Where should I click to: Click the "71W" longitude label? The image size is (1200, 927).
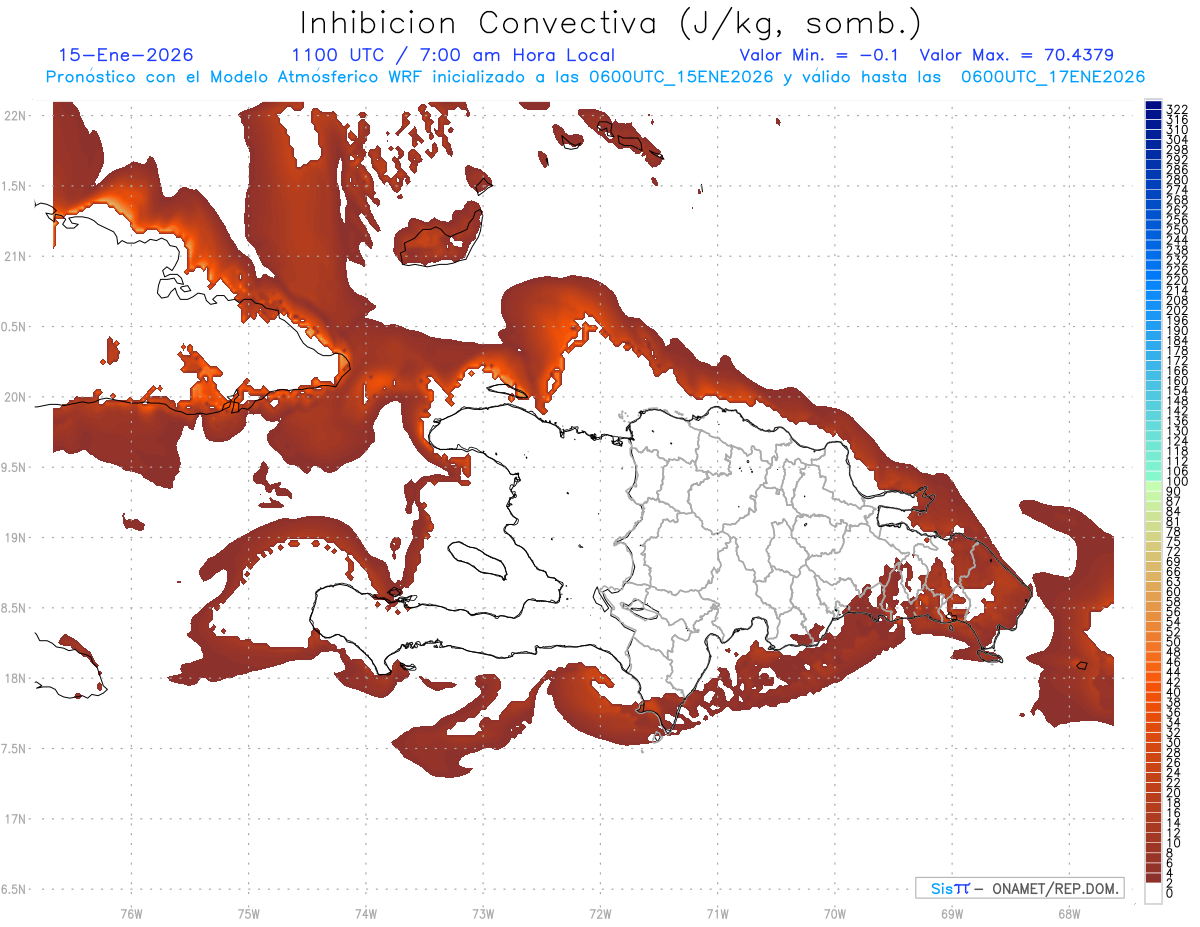[x=717, y=912]
